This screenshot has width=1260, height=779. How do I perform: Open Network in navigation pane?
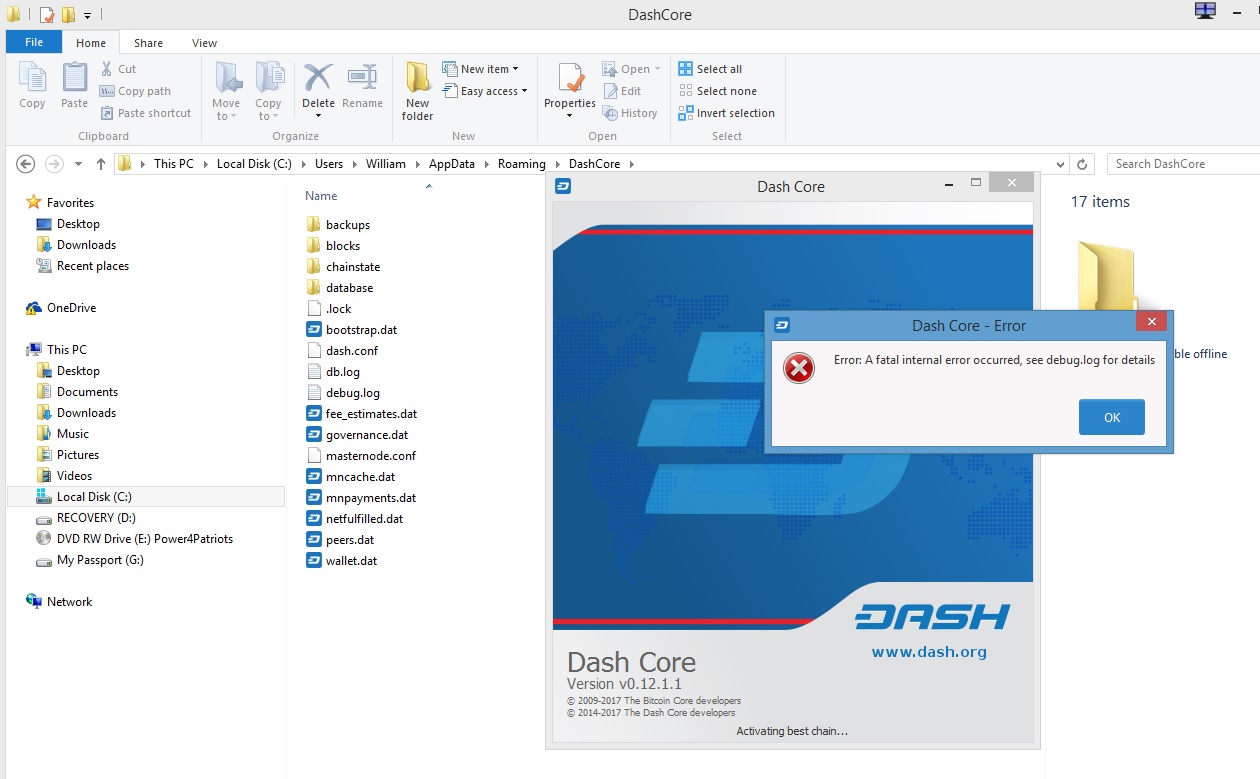click(x=69, y=602)
